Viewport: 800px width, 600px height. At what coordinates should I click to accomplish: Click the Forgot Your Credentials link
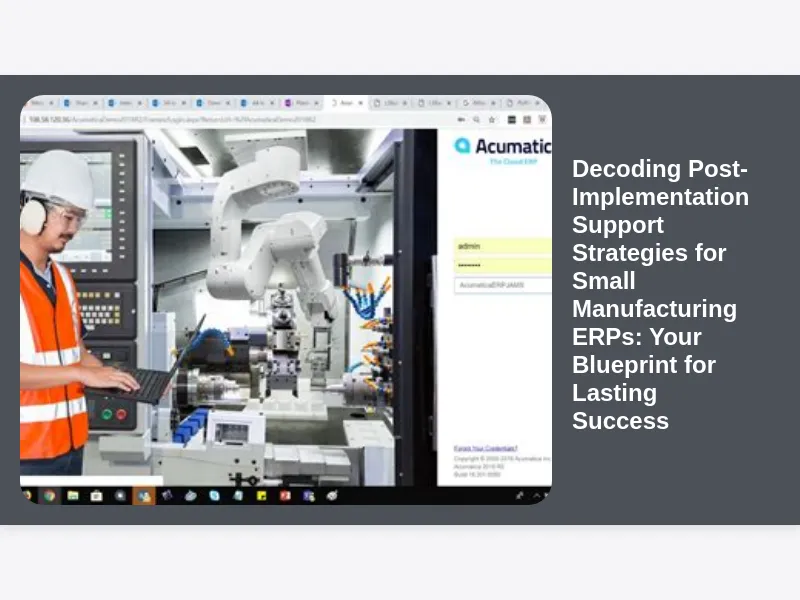click(486, 448)
